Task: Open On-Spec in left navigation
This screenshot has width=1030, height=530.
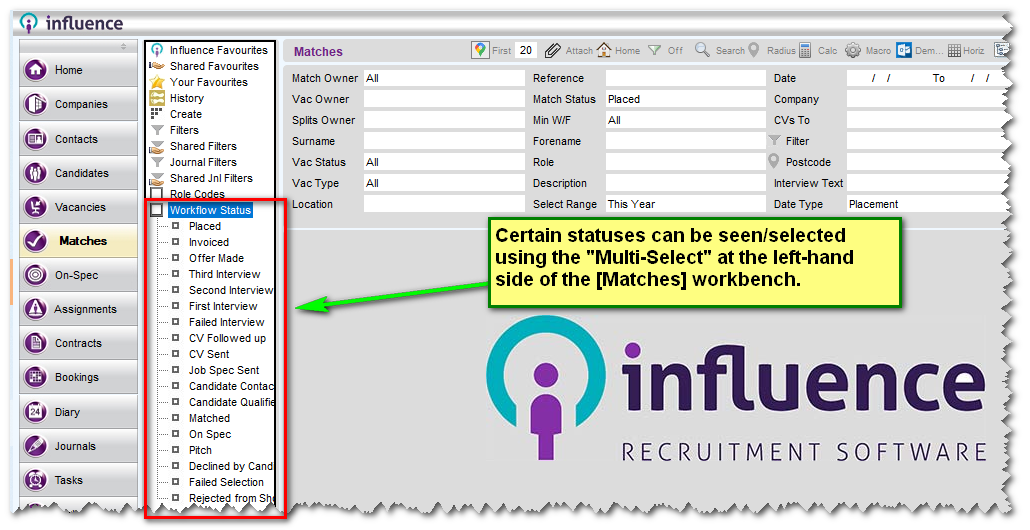Action: (78, 275)
